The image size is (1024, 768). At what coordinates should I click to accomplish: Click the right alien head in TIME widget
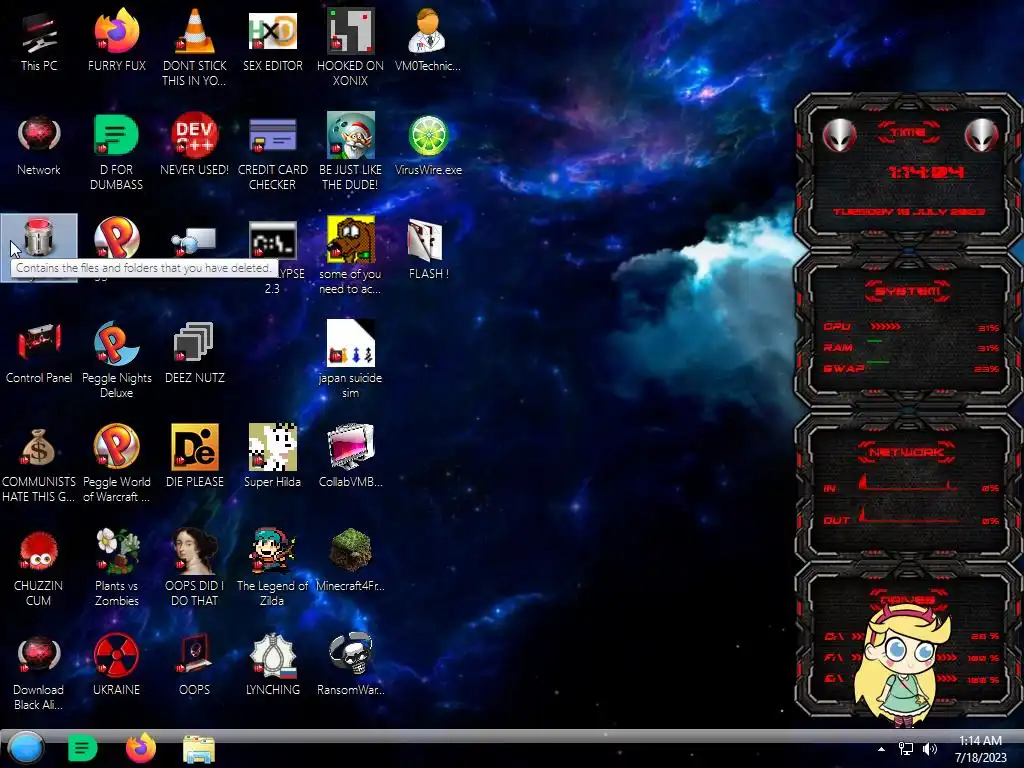point(981,135)
